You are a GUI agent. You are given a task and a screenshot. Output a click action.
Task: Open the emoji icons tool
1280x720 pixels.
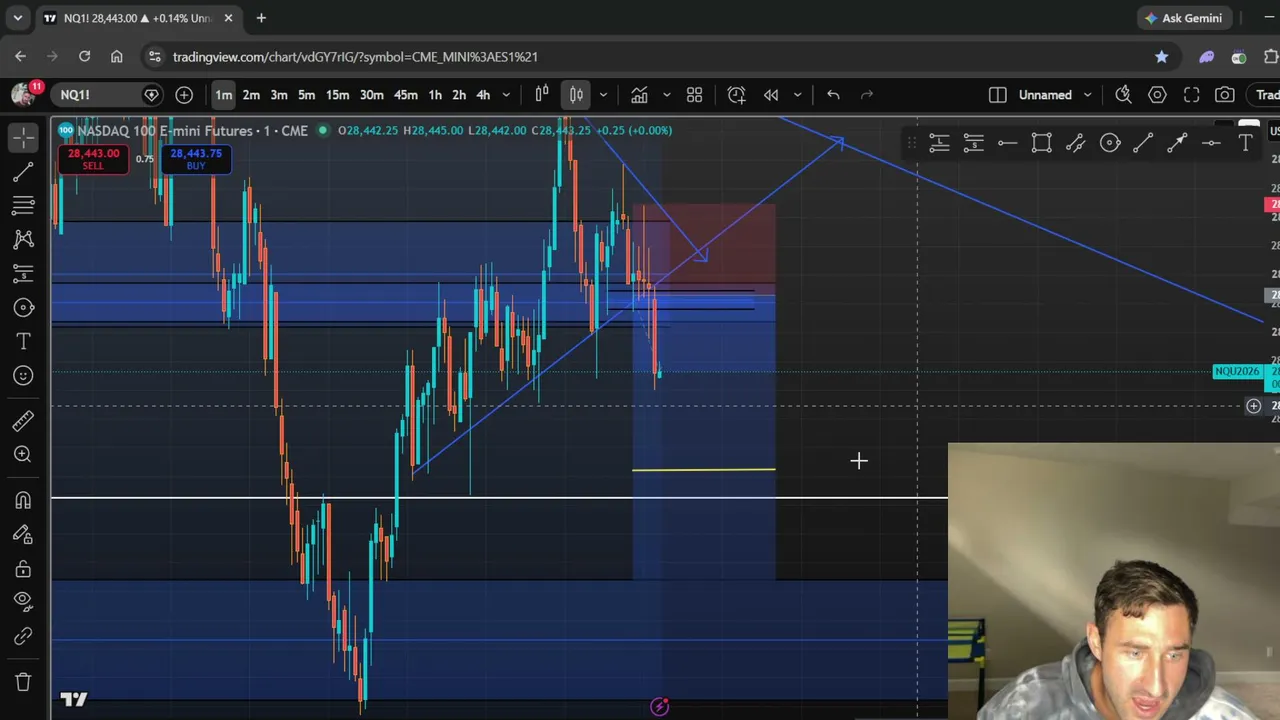point(23,375)
